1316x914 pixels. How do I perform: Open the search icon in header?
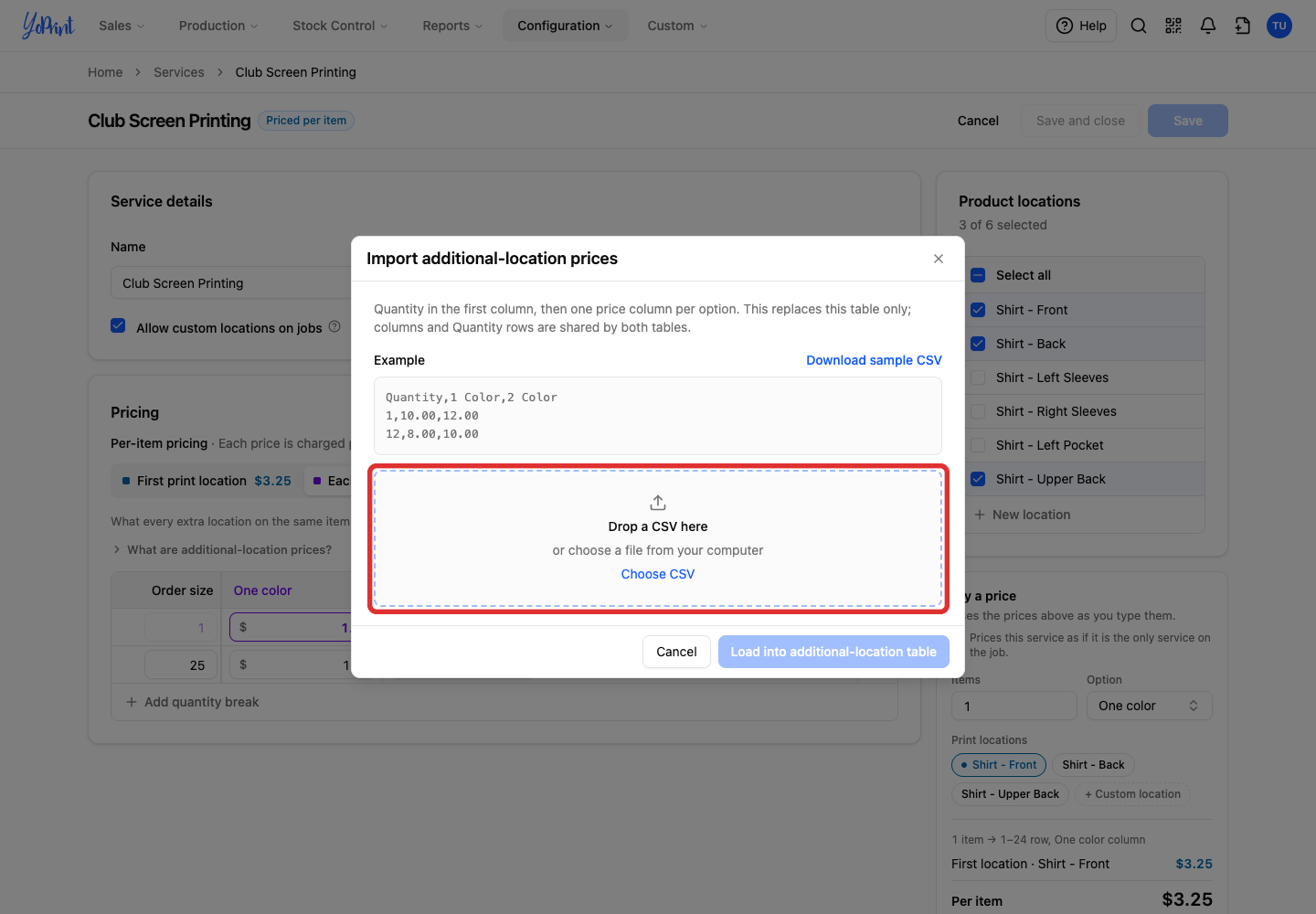(x=1139, y=26)
